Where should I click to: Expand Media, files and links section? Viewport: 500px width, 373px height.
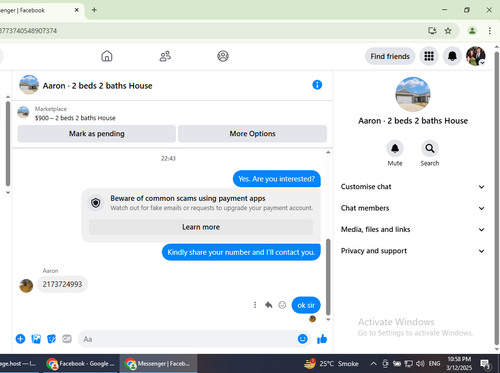pyautogui.click(x=413, y=229)
